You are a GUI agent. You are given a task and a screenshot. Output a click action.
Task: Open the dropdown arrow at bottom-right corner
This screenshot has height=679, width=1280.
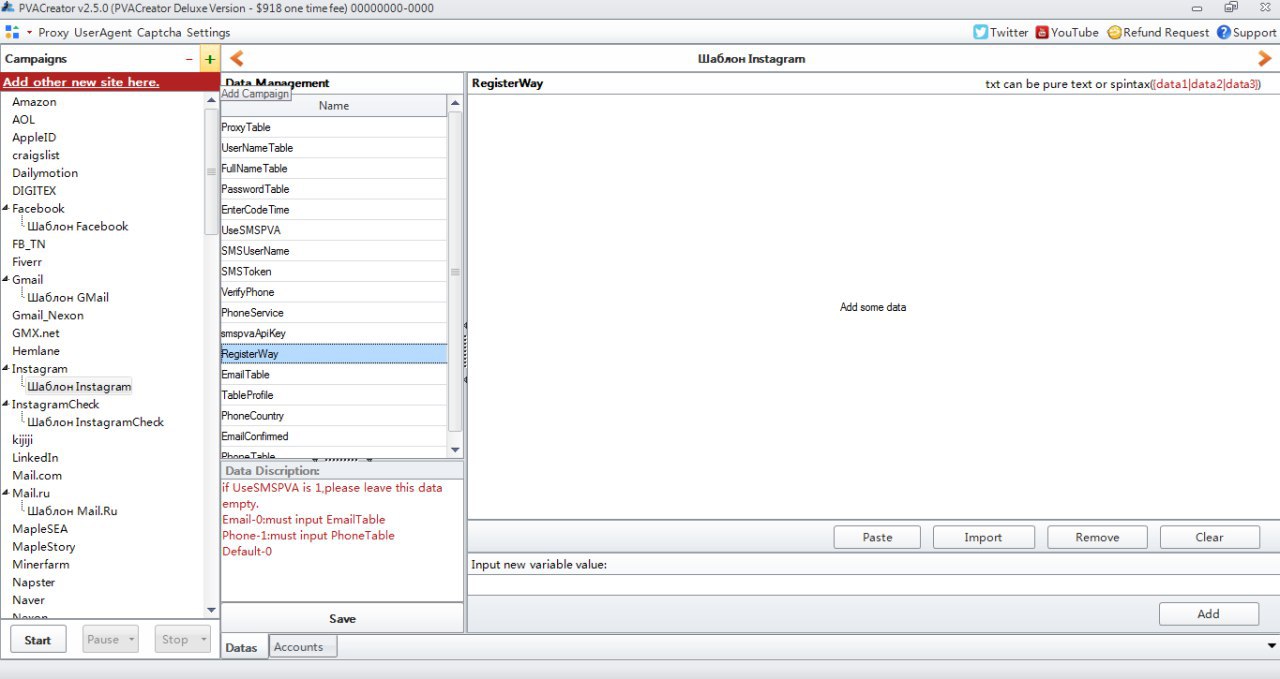click(1271, 646)
